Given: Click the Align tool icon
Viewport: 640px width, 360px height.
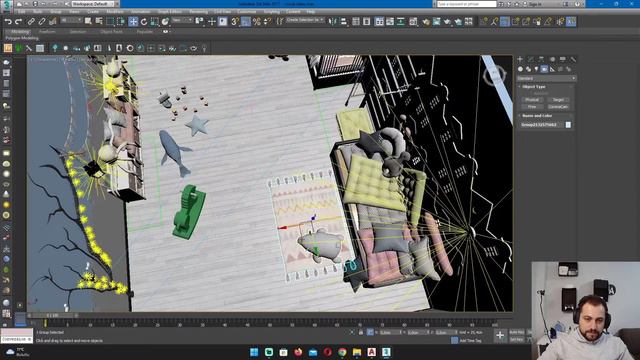Looking at the screenshot, I should (x=344, y=22).
